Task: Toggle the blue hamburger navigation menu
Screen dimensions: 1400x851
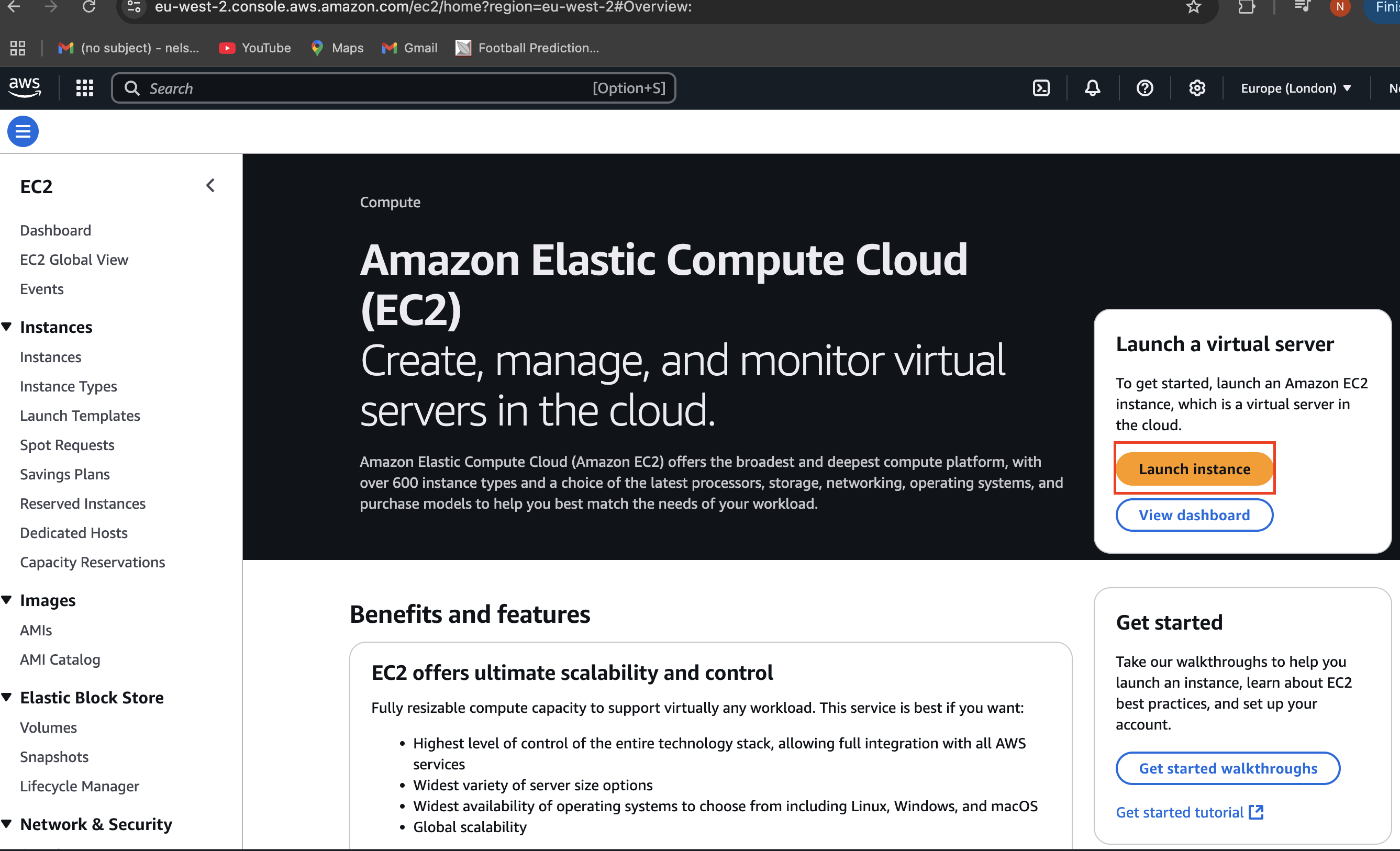Action: click(x=23, y=131)
